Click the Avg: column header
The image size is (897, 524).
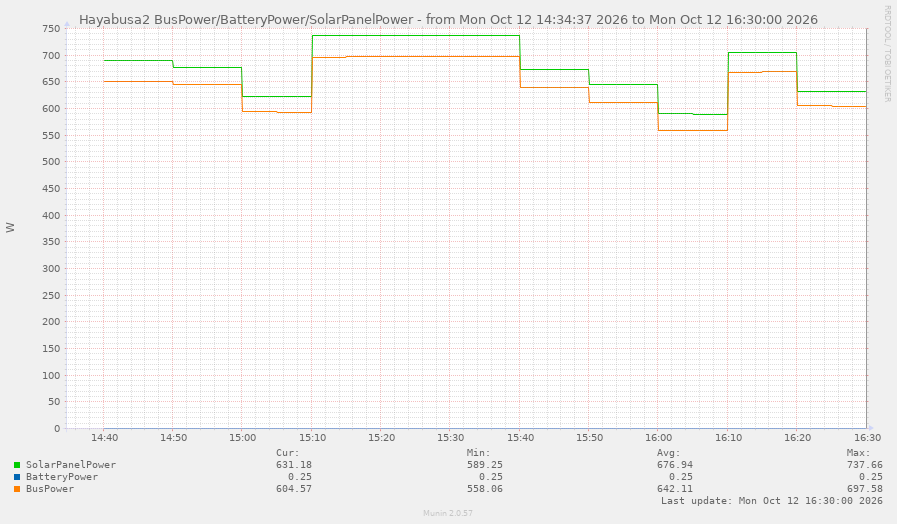[x=669, y=452]
